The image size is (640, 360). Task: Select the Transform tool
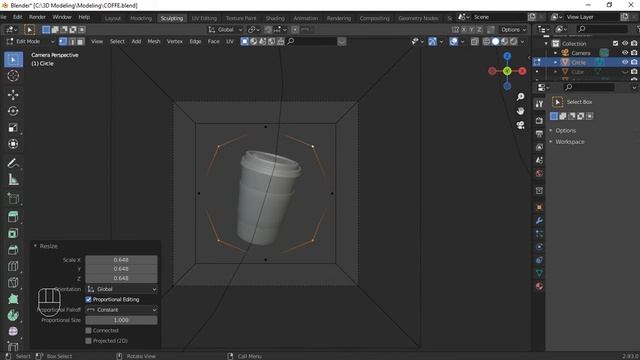click(13, 144)
